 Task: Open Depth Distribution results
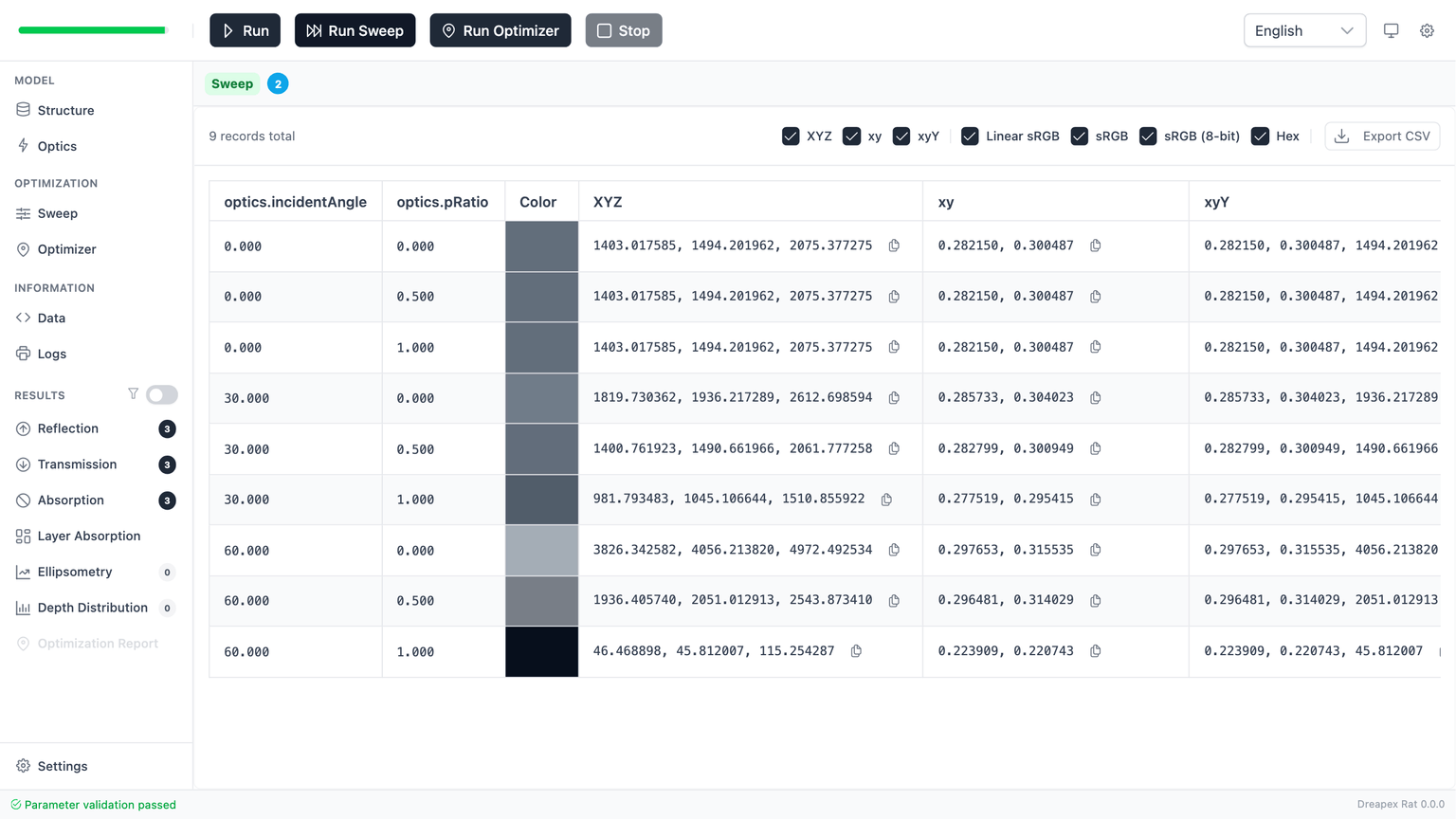[x=92, y=608]
